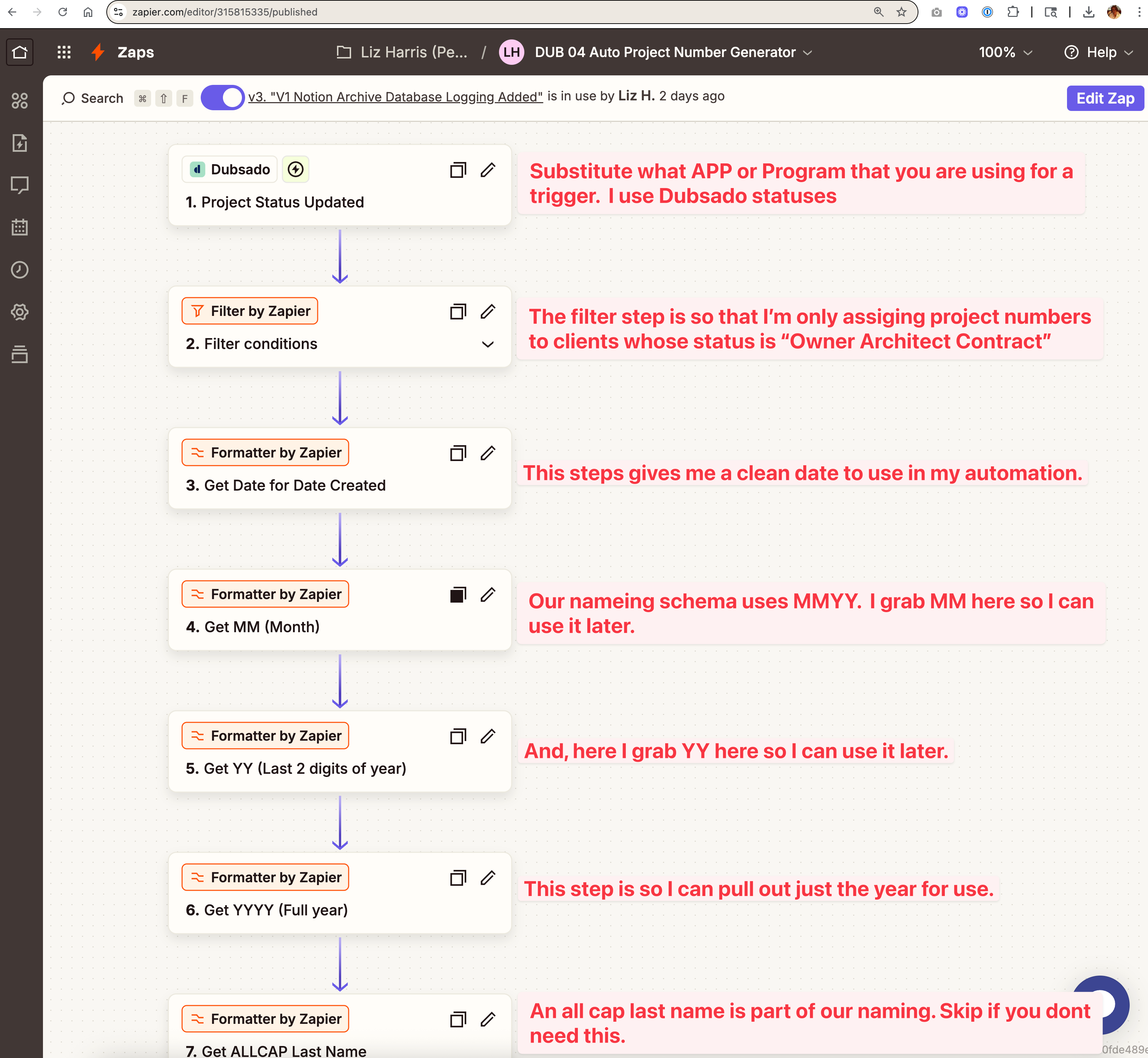
Task: Edit the Get YY step
Action: point(488,736)
